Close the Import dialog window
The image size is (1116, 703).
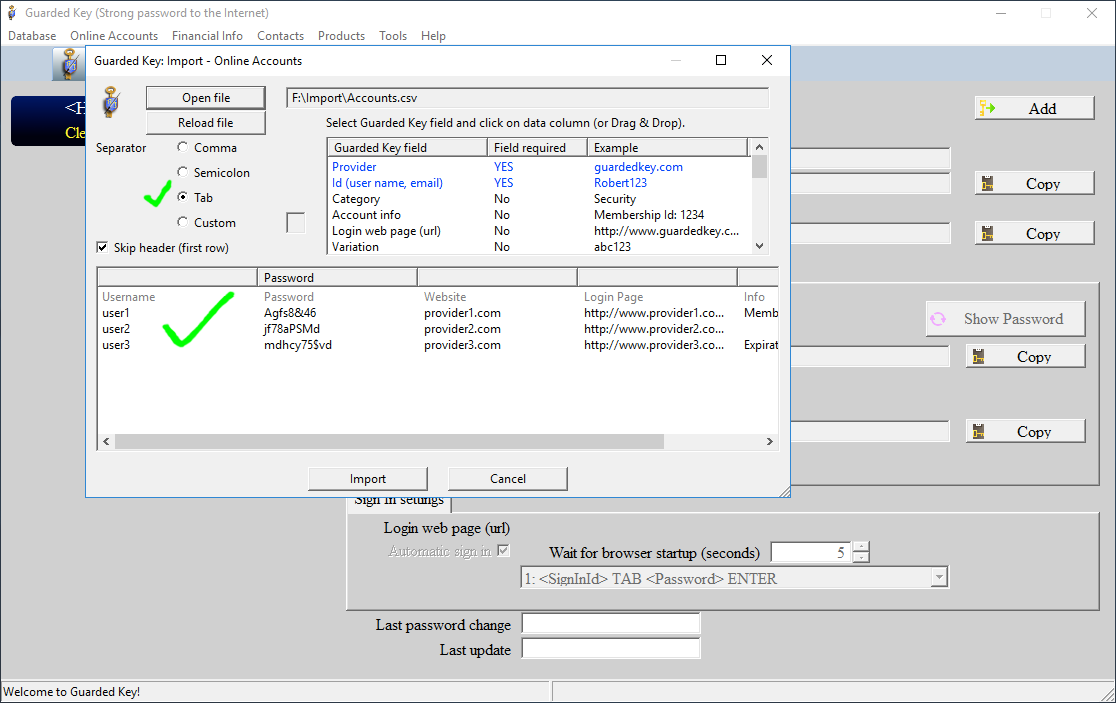(x=767, y=60)
